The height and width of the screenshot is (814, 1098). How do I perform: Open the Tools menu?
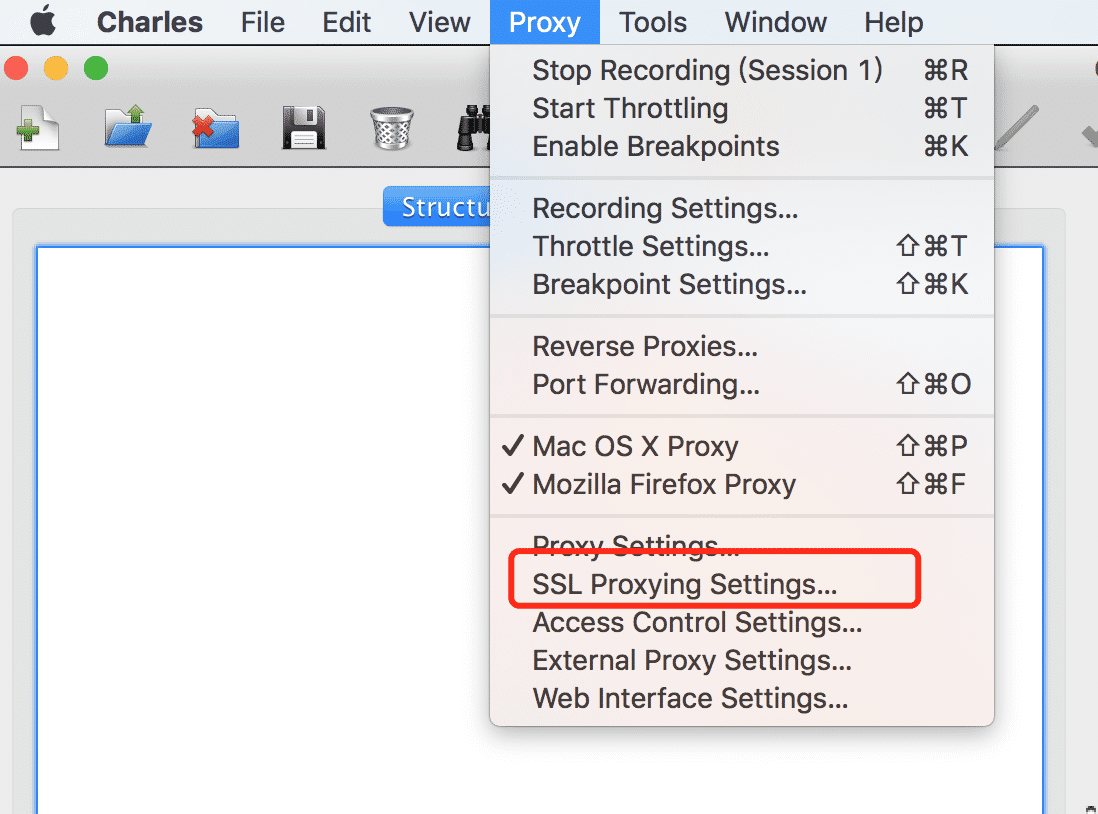pyautogui.click(x=653, y=22)
